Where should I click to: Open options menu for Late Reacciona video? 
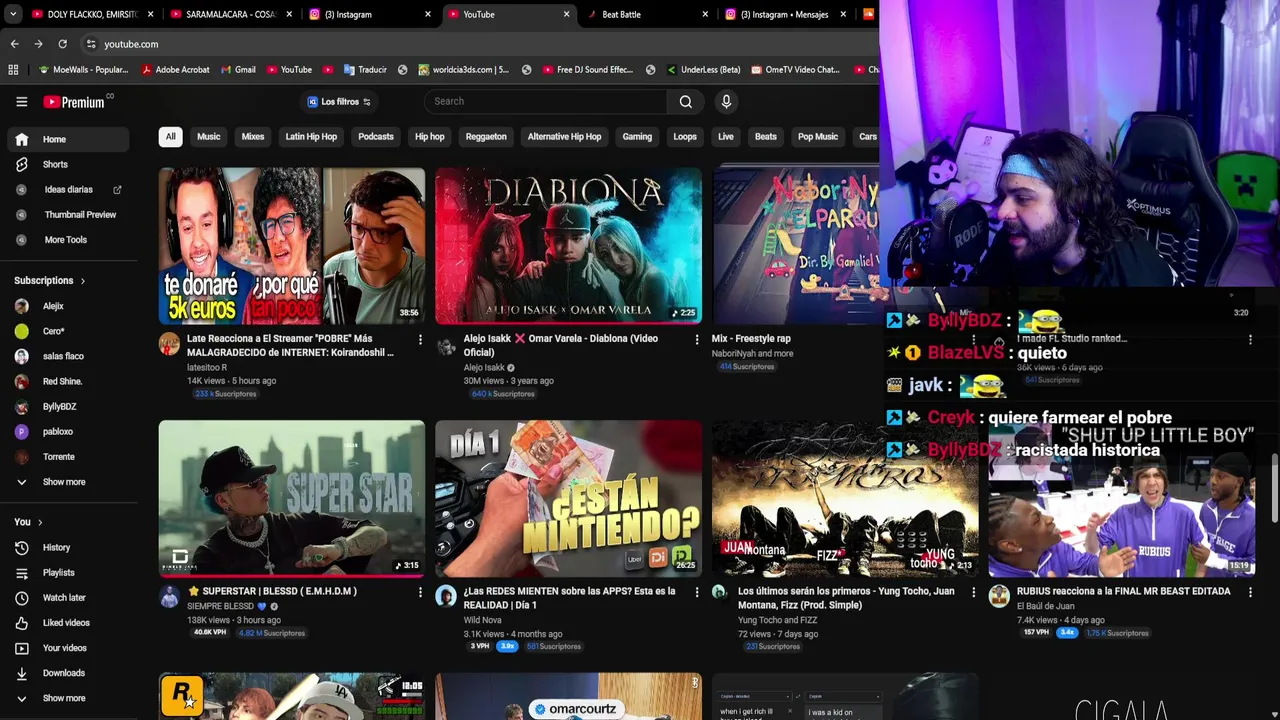pyautogui.click(x=420, y=339)
